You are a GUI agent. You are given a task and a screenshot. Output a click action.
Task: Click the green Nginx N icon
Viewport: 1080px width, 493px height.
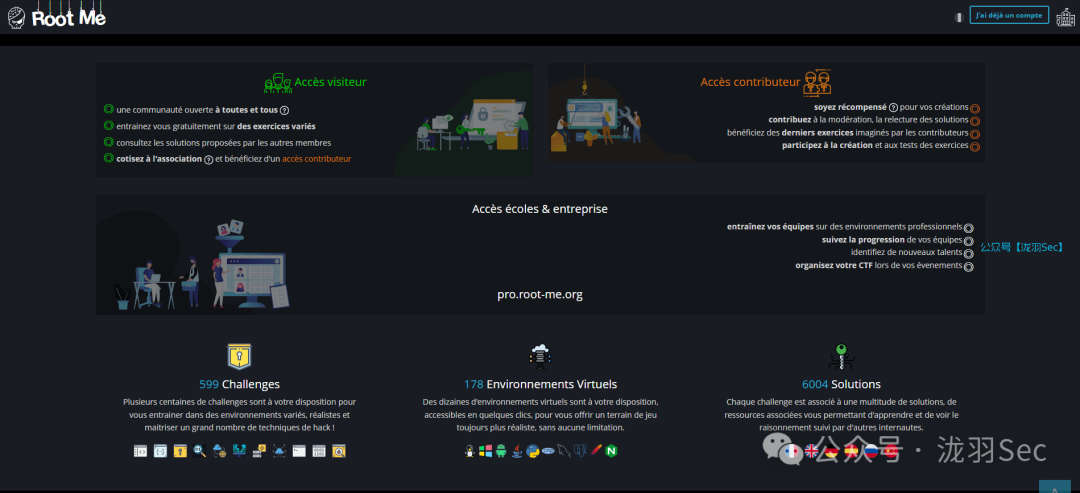click(611, 451)
